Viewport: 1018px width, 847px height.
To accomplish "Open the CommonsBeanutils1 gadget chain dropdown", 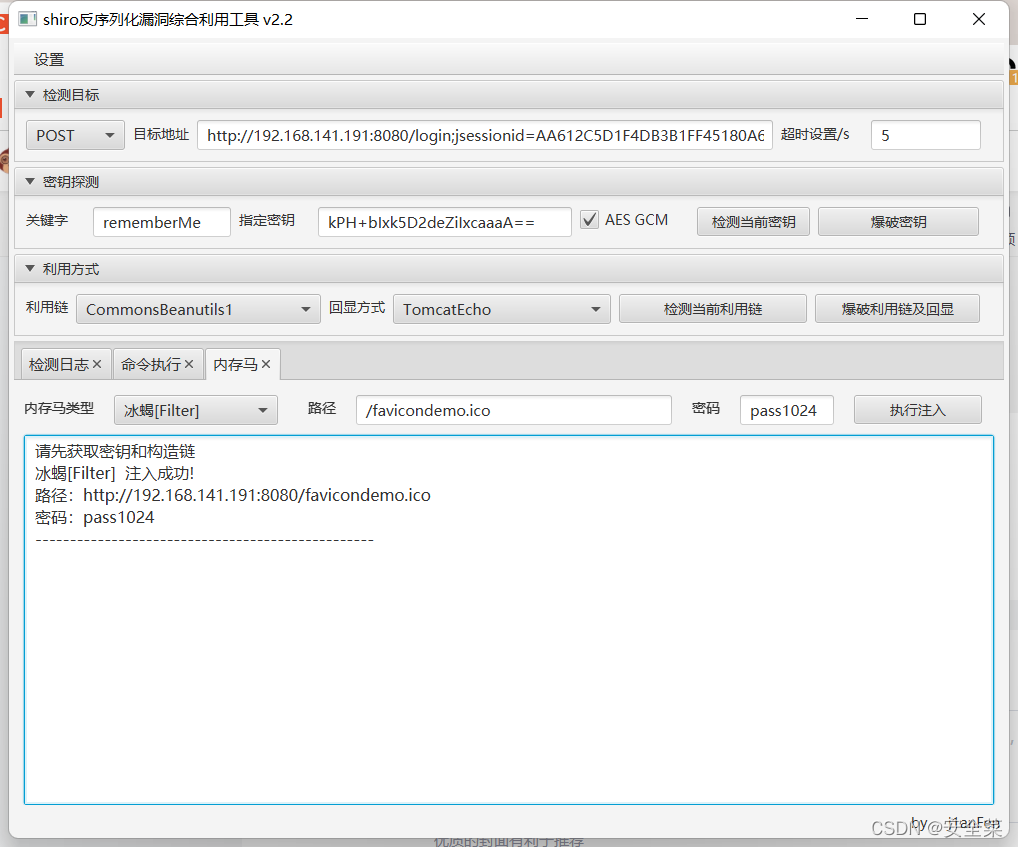I will click(x=199, y=309).
